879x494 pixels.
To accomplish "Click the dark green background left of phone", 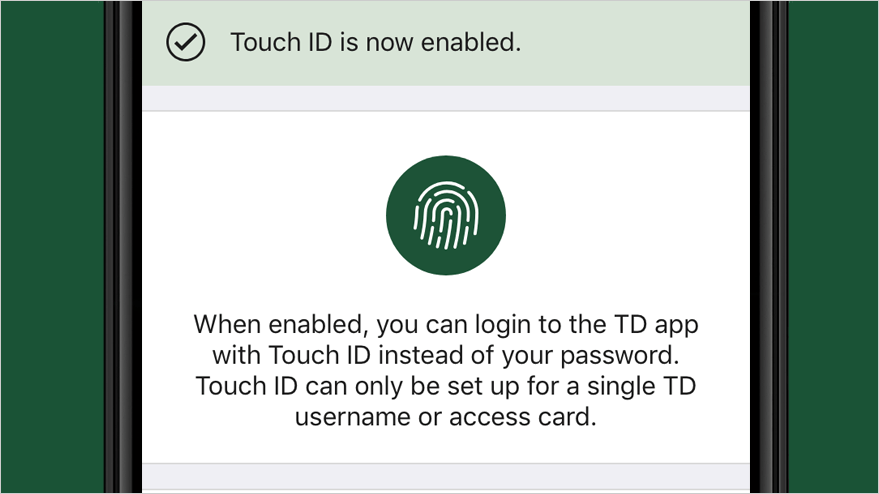I will [52, 247].
